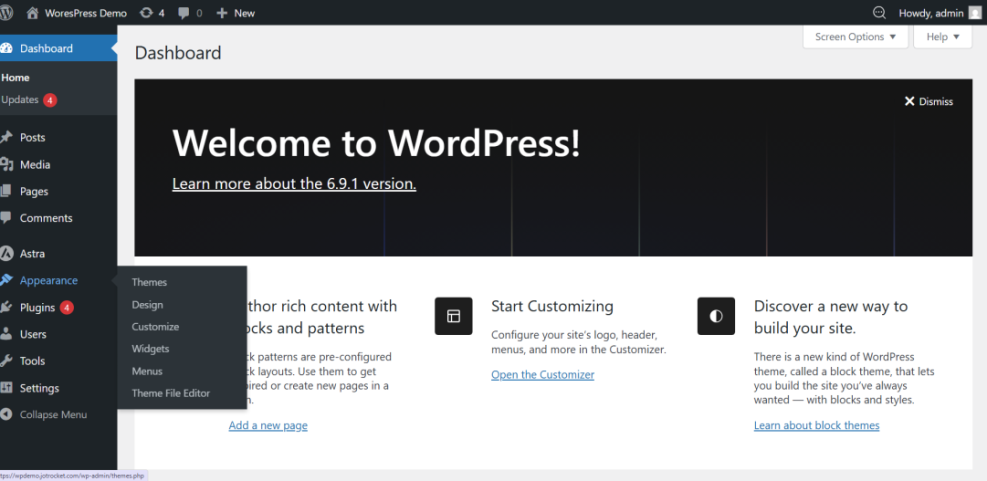
Task: Click the Users person icon
Action: point(6,334)
